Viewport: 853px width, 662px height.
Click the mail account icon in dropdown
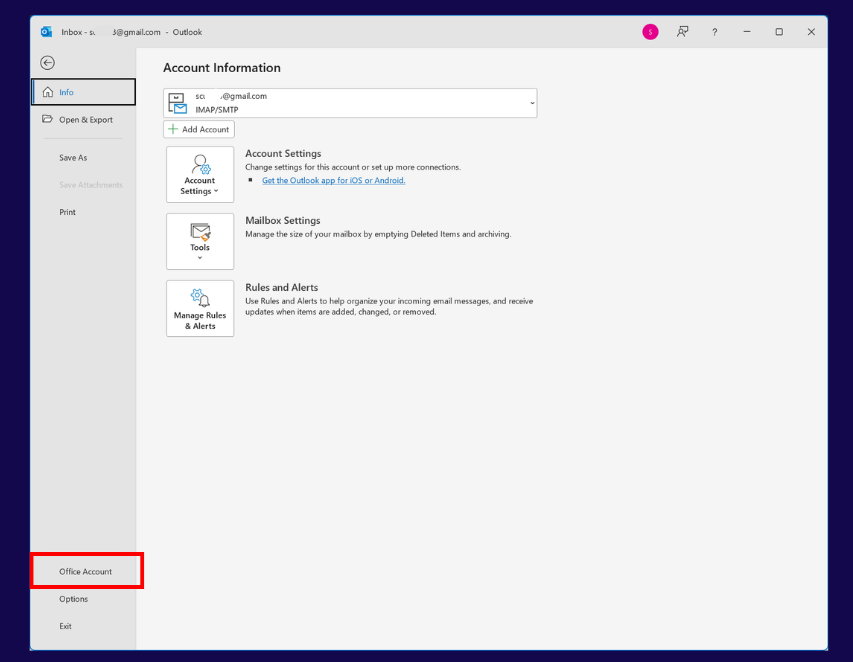(177, 103)
